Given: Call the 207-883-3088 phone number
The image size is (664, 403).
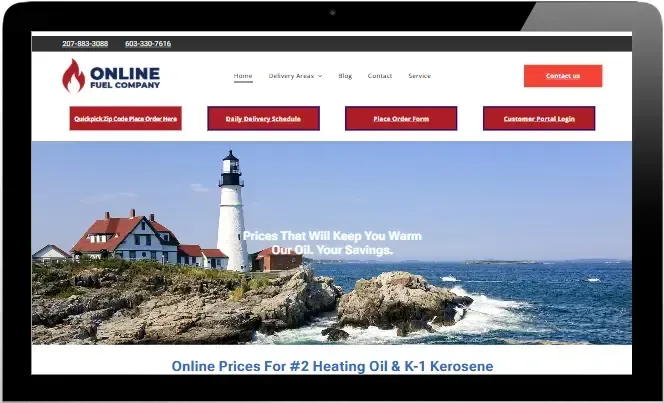Looking at the screenshot, I should (85, 44).
